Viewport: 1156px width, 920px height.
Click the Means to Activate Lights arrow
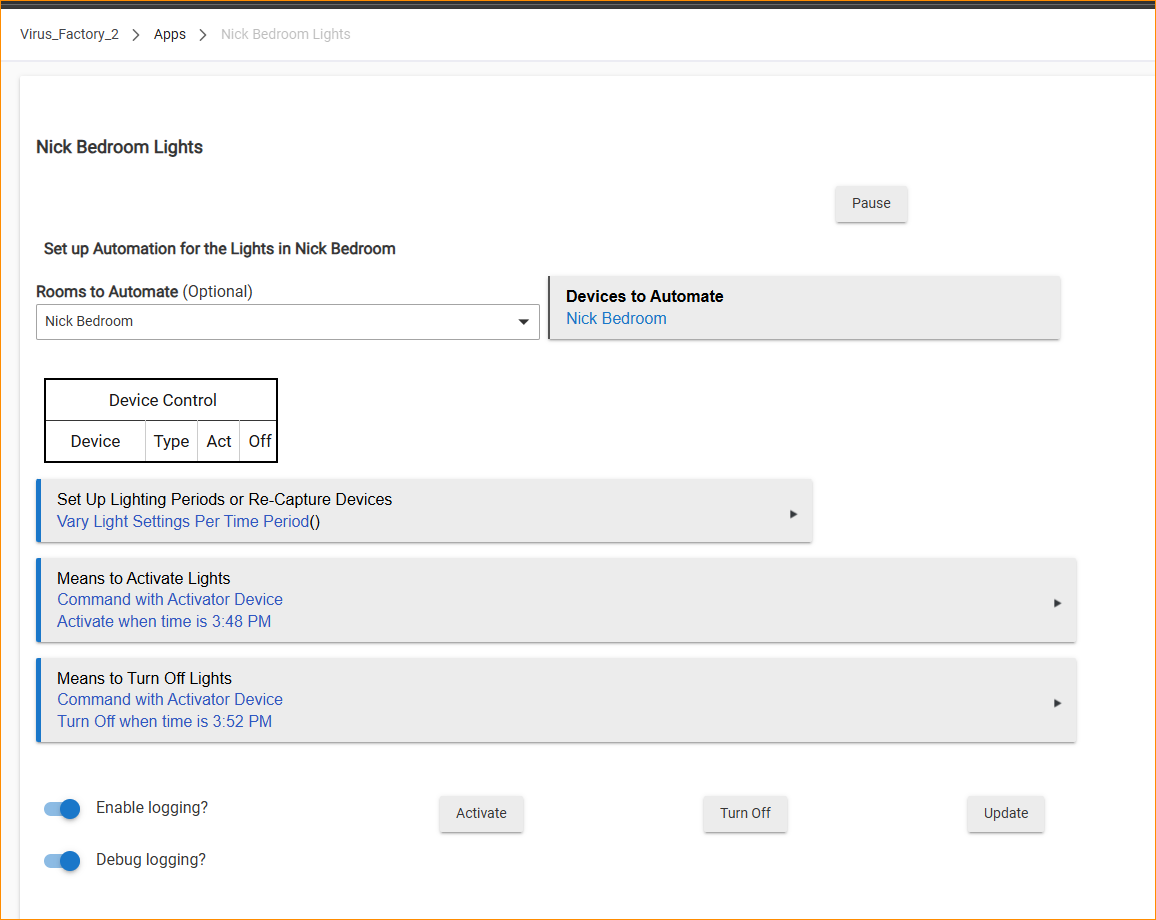[1057, 603]
